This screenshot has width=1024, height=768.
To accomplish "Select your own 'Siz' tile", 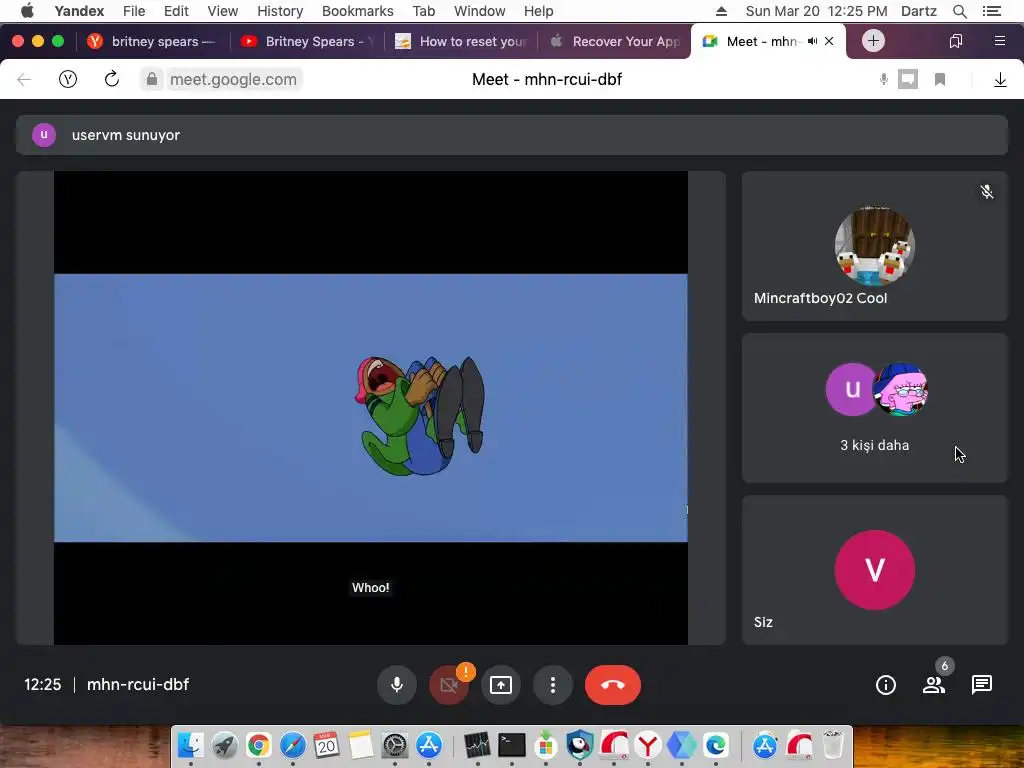I will (x=874, y=570).
